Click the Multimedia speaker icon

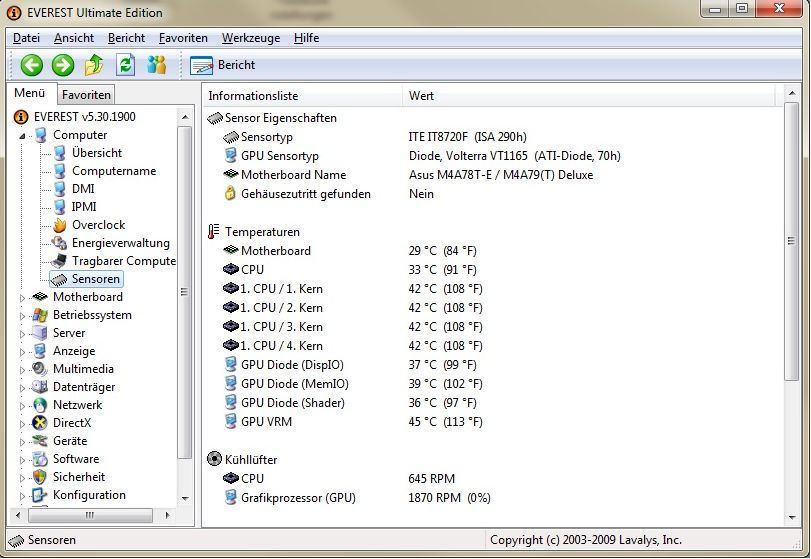coord(40,369)
